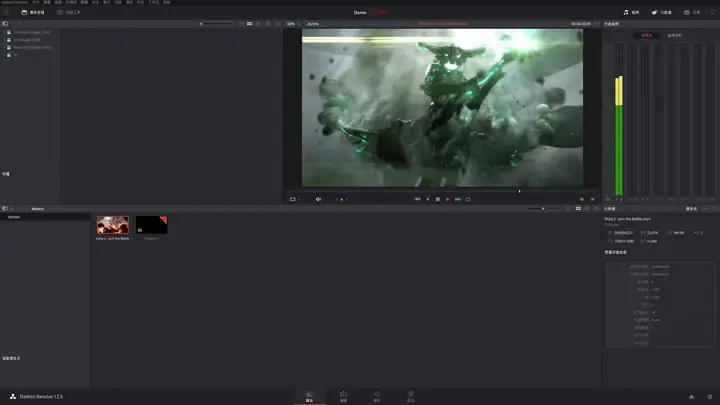
Task: Click the jog wheel control under the viewer
Action: pyautogui.click(x=342, y=199)
